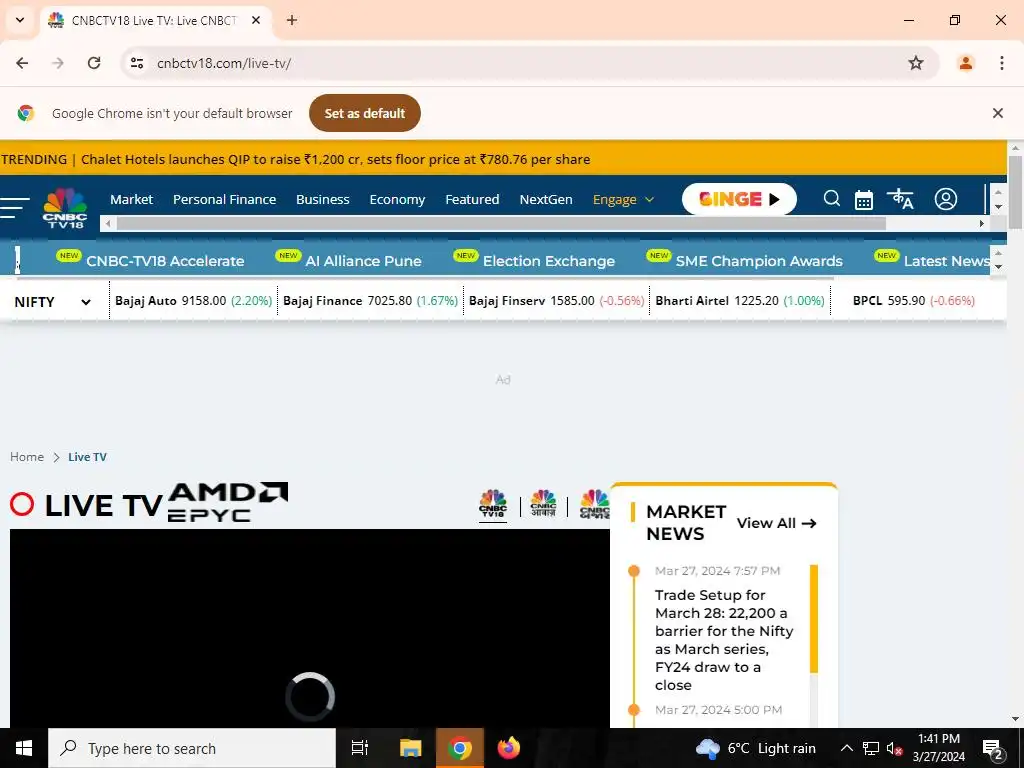Open SME Champion Awards link
This screenshot has height=768, width=1024.
(x=759, y=261)
